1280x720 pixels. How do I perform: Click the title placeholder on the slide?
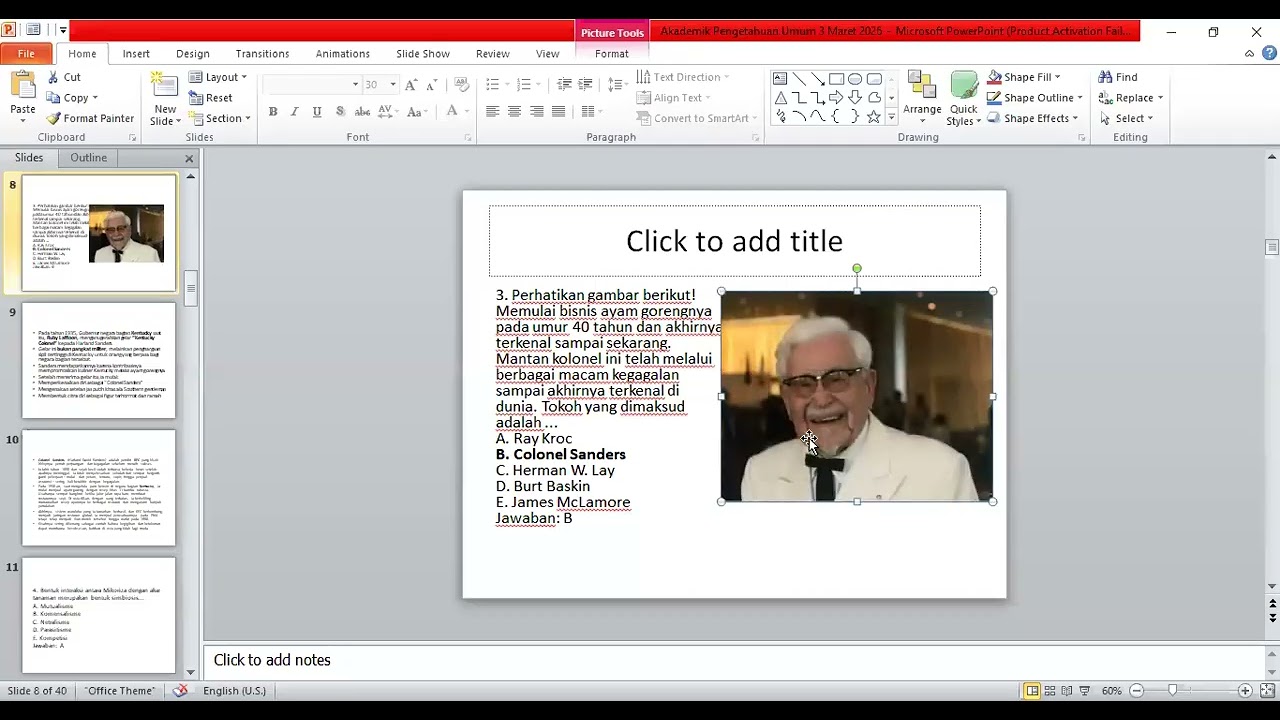coord(735,241)
